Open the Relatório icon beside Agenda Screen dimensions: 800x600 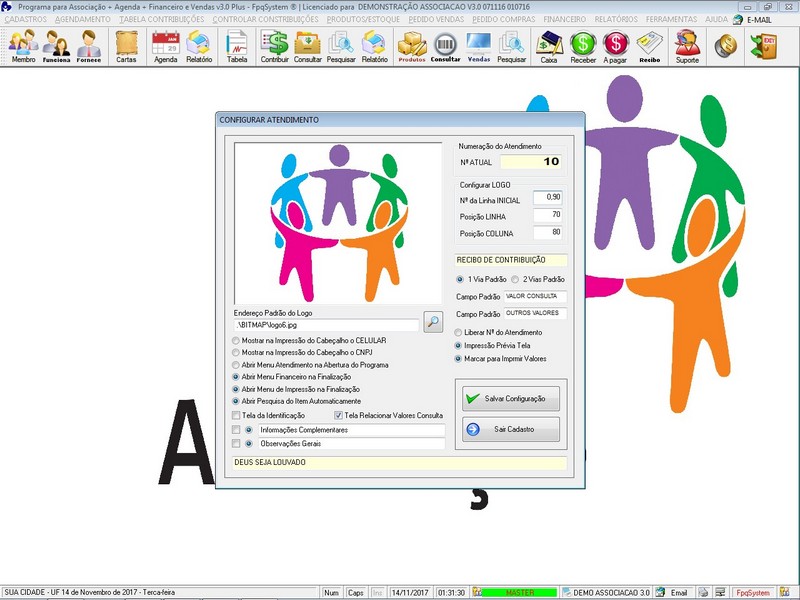tap(199, 46)
